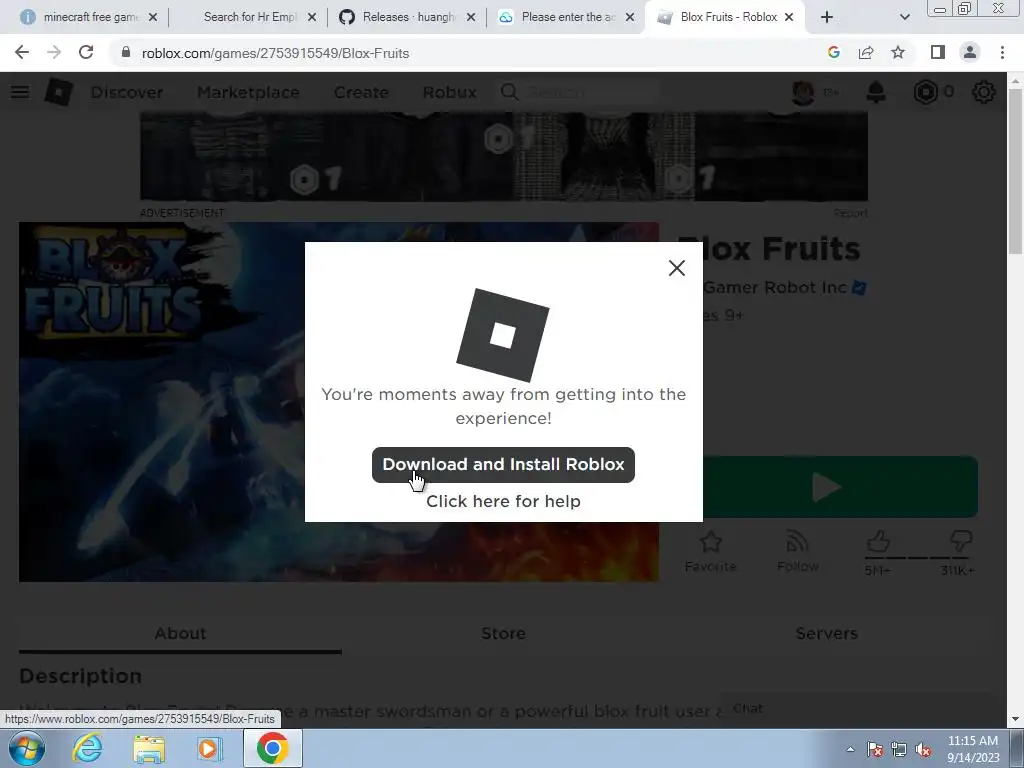Favorite the game with the star icon
The height and width of the screenshot is (768, 1024).
coord(711,552)
